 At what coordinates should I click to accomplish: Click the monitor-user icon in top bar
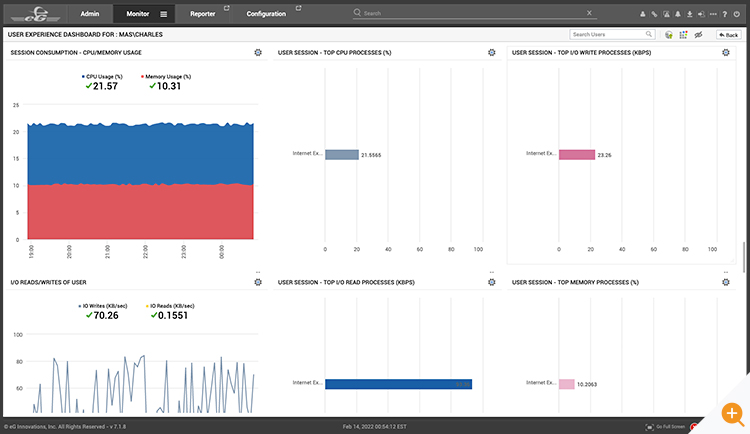666,14
